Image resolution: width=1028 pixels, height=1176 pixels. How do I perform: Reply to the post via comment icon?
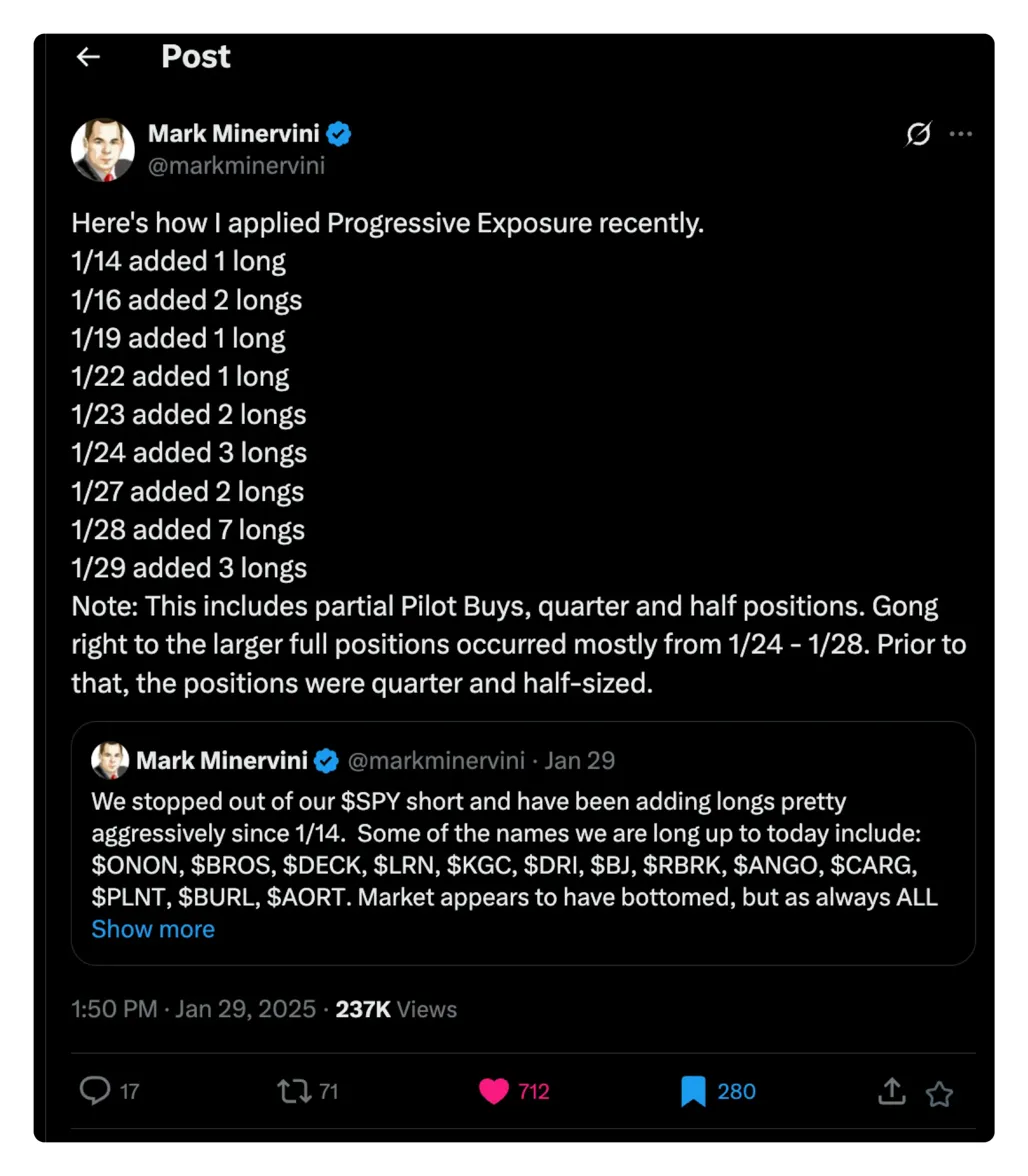(x=94, y=1091)
